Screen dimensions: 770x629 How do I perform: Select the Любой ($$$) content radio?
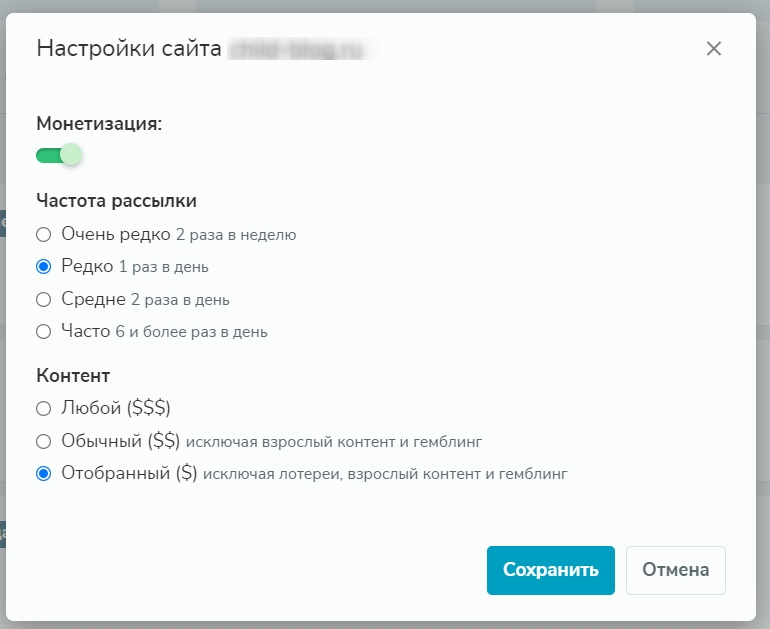[x=43, y=408]
